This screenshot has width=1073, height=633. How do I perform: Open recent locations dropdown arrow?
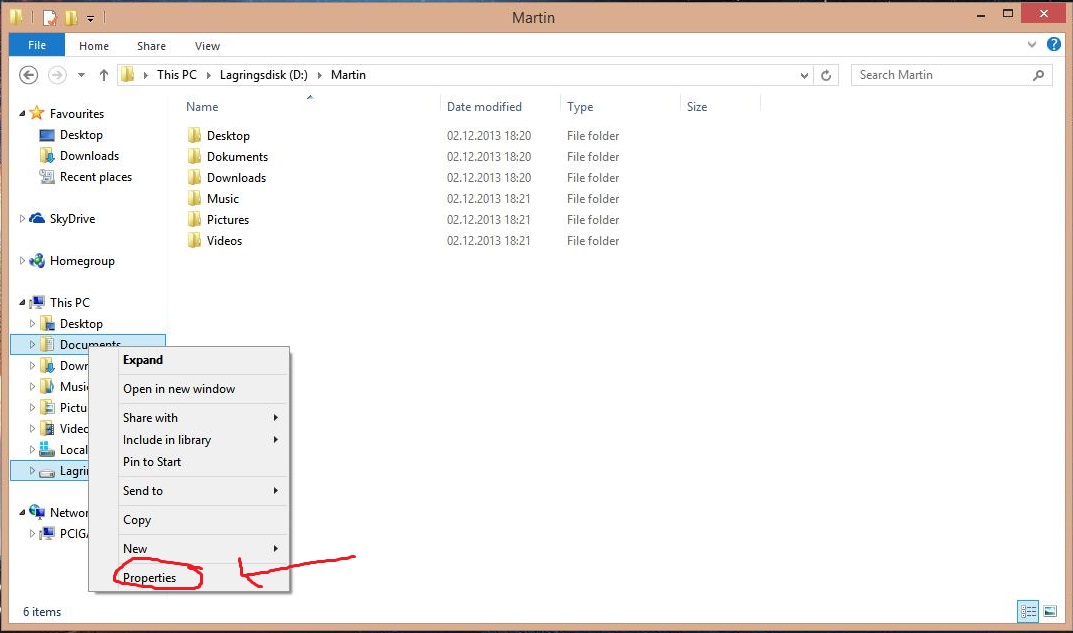[x=81, y=75]
